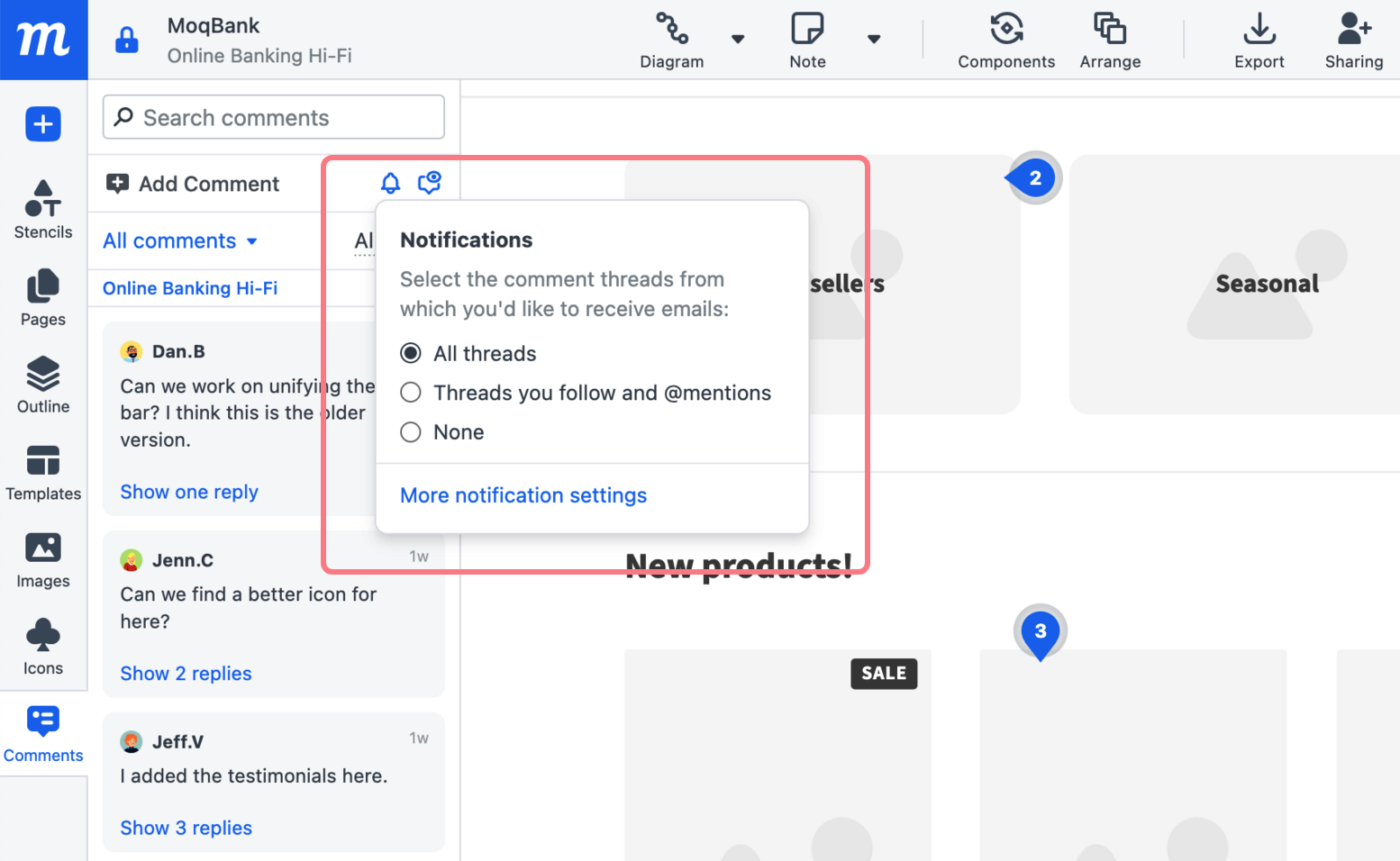This screenshot has width=1400, height=861.
Task: Open the Templates panel
Action: pos(42,471)
